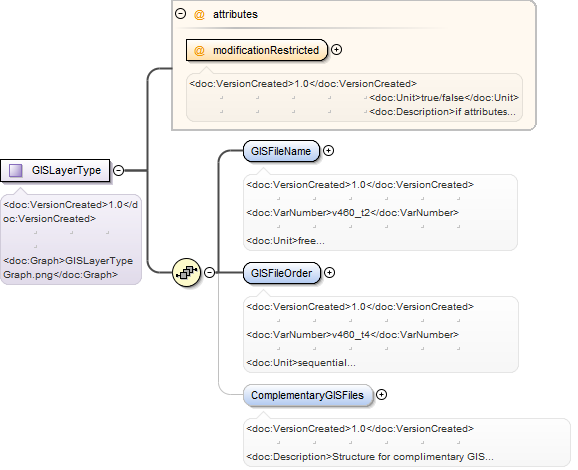This screenshot has height=470, width=578.
Task: Click the v460_t2 VarNumber annotation
Action: coord(352,213)
